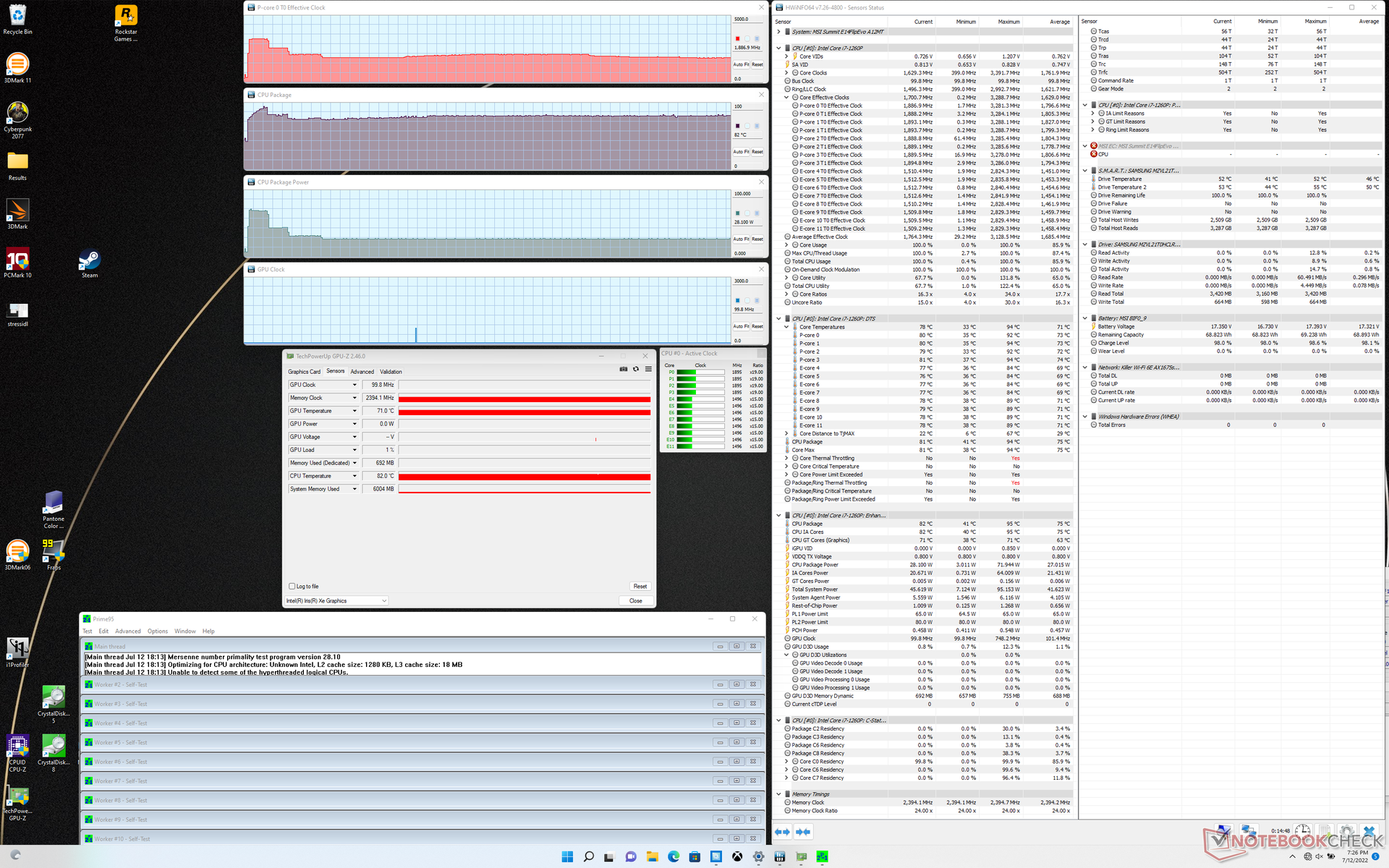The height and width of the screenshot is (868, 1389).
Task: Select Cyberpunk 2077 desktop icon
Action: tap(17, 120)
